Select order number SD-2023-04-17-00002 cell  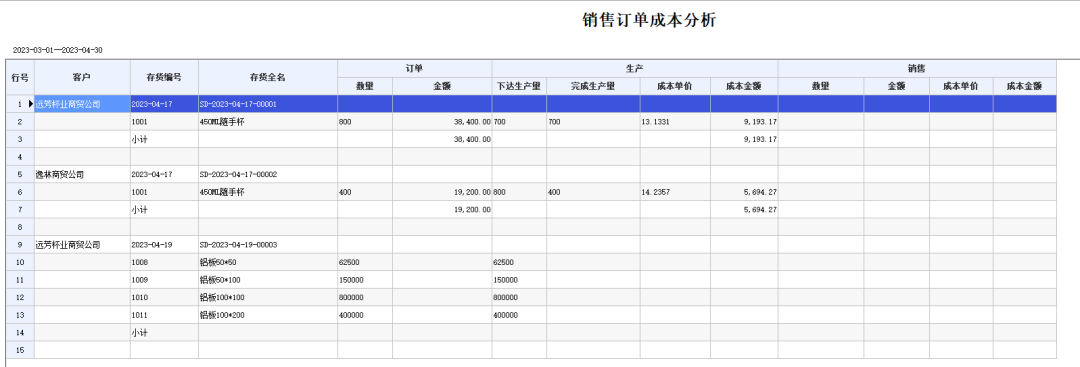coord(268,174)
